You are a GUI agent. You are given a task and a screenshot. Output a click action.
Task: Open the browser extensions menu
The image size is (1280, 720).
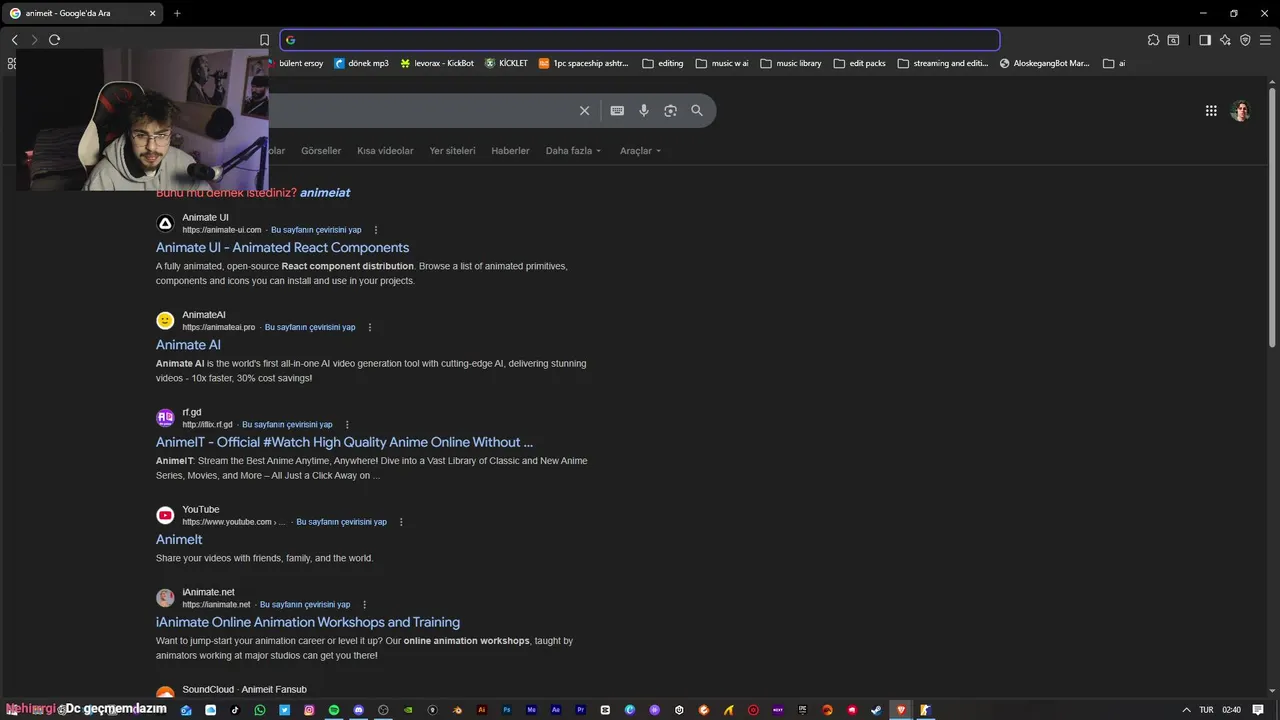(1153, 40)
